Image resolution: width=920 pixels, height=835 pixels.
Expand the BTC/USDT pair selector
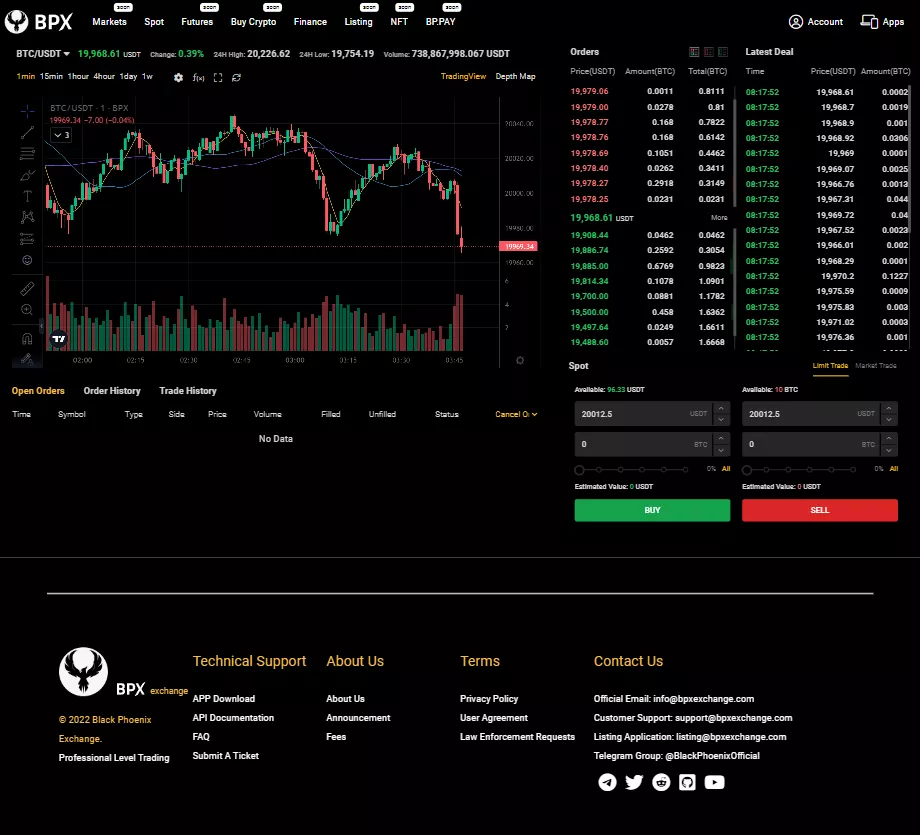(43, 54)
